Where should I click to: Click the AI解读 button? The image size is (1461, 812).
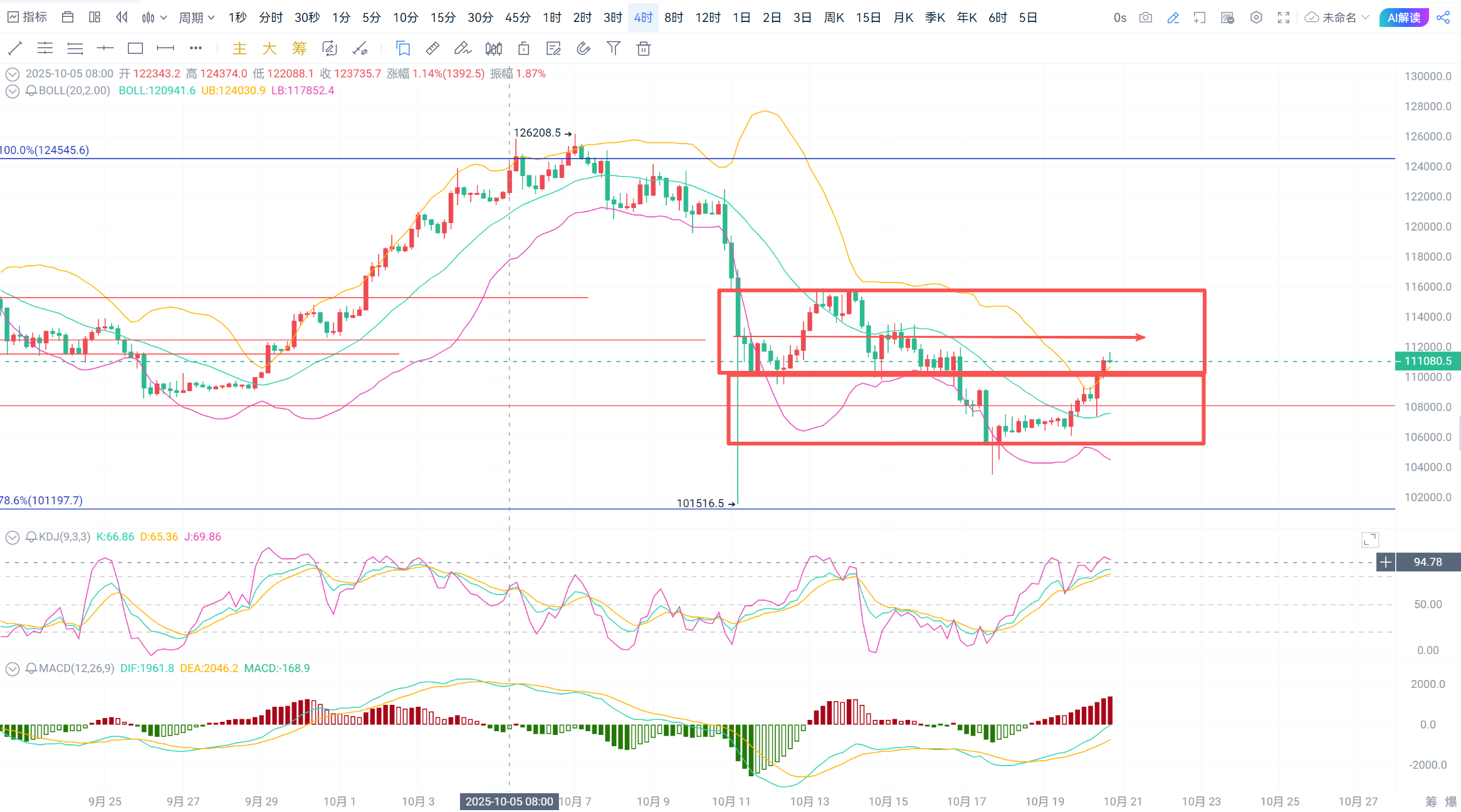[1404, 18]
